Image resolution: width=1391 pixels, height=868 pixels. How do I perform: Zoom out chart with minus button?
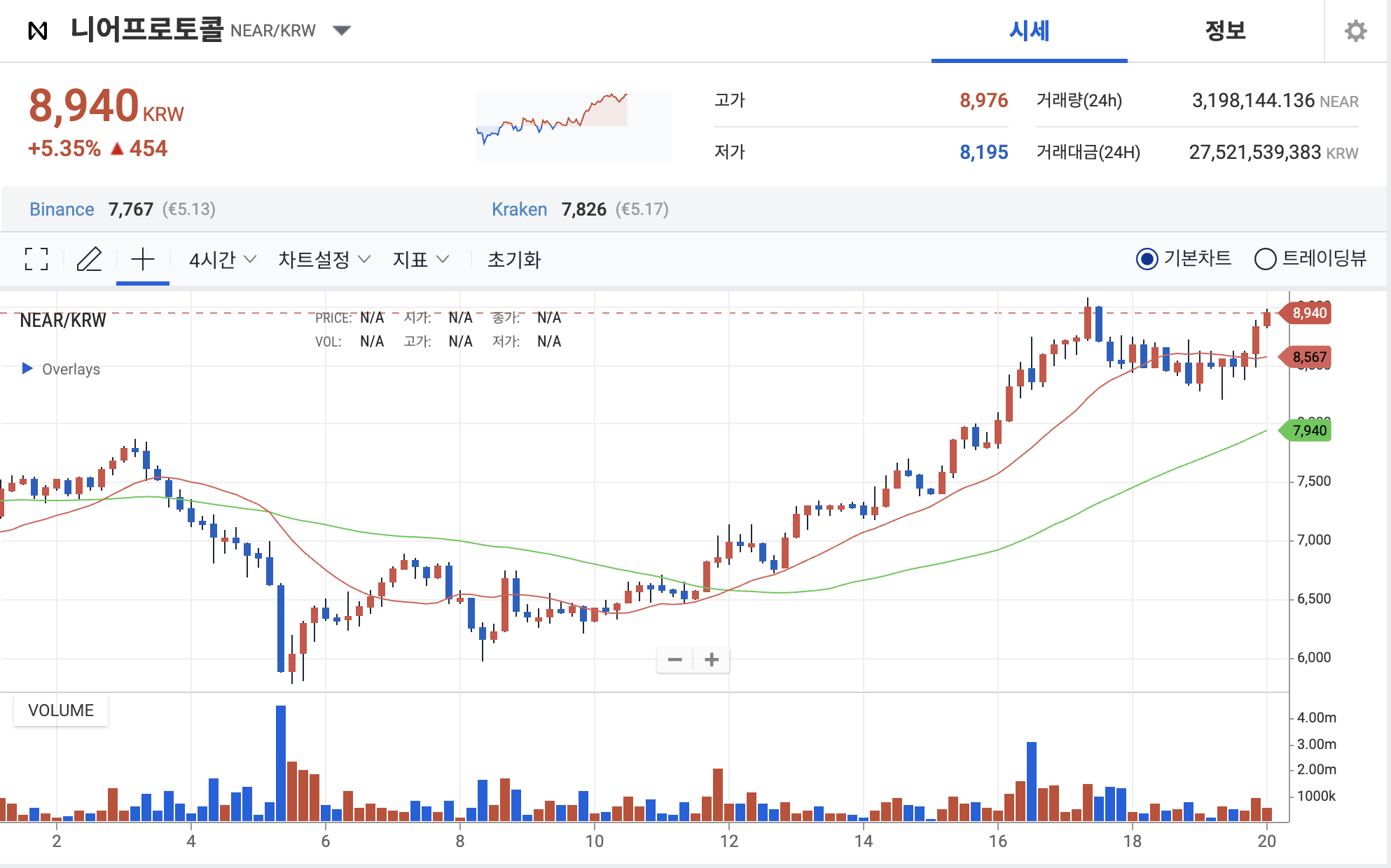click(674, 659)
